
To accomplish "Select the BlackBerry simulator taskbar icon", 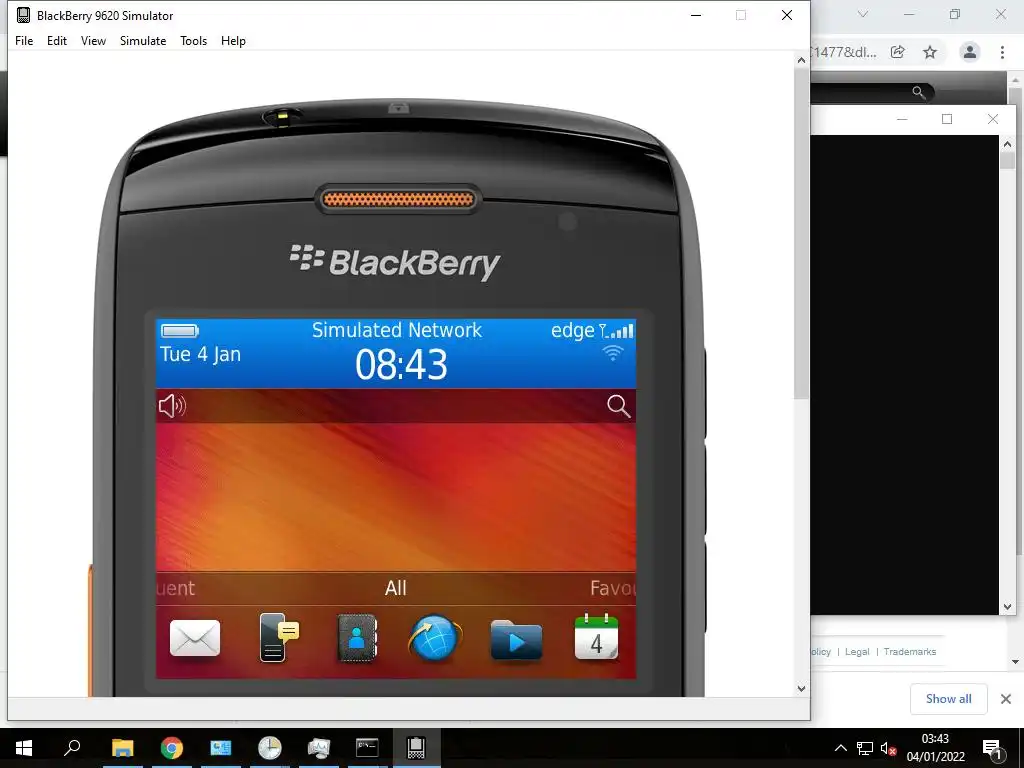I will [417, 748].
